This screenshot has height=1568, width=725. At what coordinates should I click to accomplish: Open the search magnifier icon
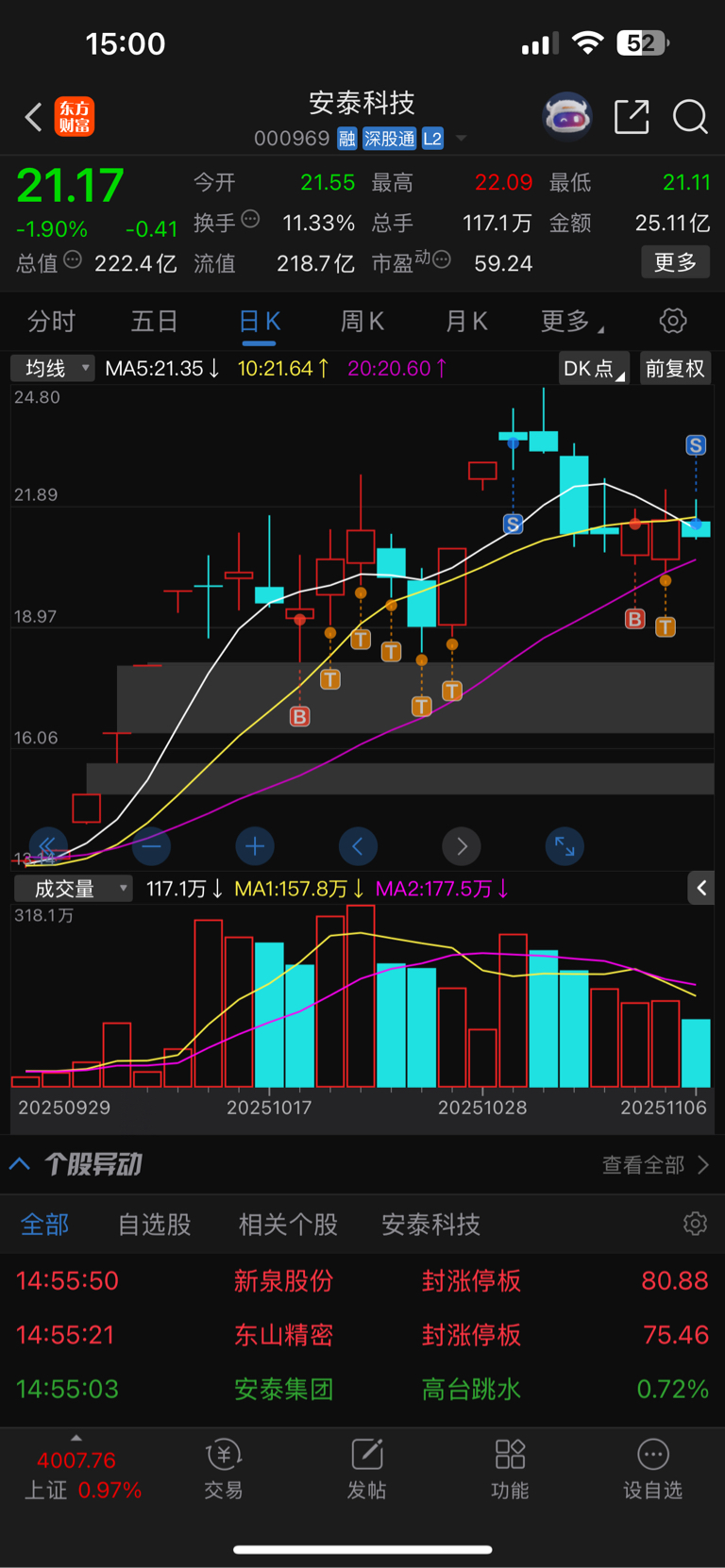pos(690,117)
